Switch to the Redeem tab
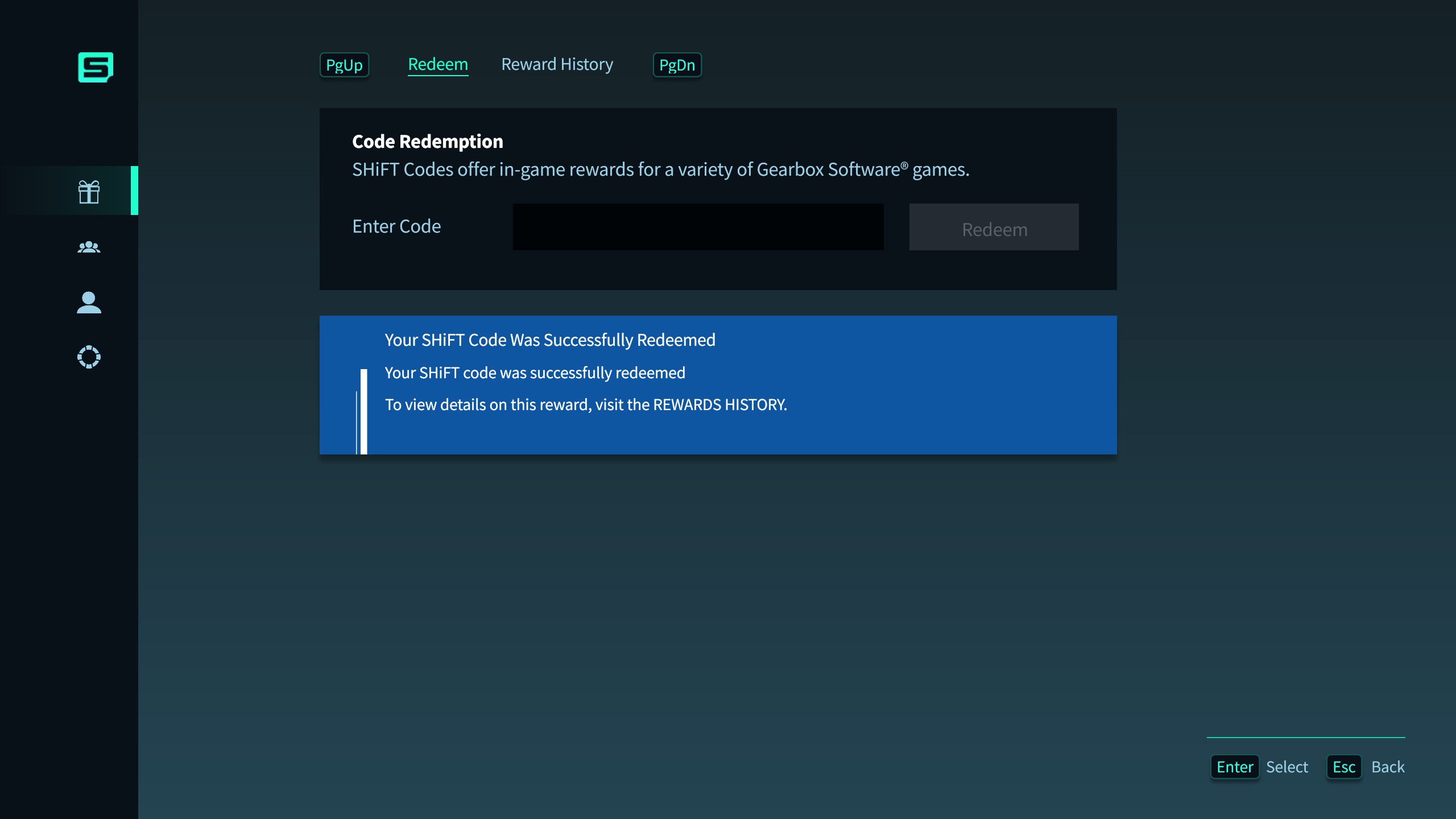Viewport: 1456px width, 819px height. tap(438, 64)
